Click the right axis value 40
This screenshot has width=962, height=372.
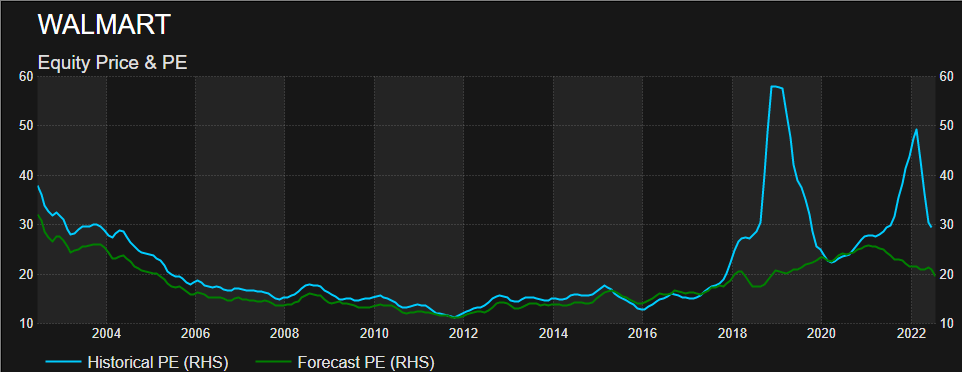946,175
